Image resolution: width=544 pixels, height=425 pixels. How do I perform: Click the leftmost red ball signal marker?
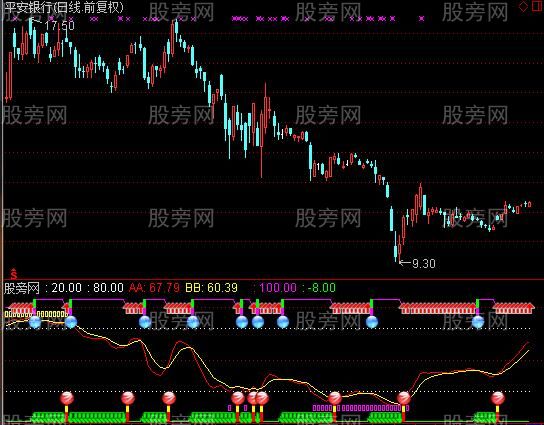coord(67,398)
